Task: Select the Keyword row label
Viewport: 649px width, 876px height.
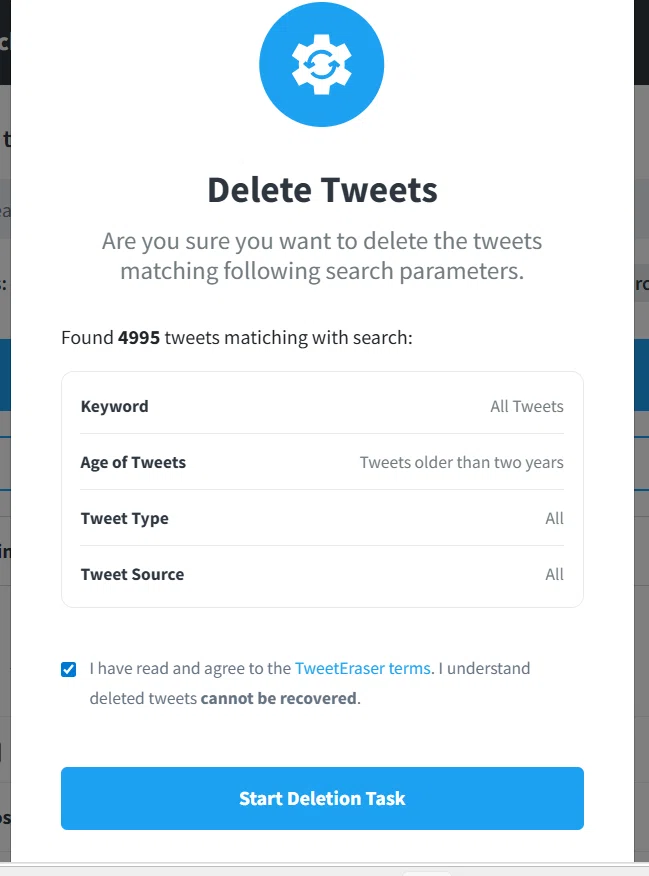Action: coord(114,406)
